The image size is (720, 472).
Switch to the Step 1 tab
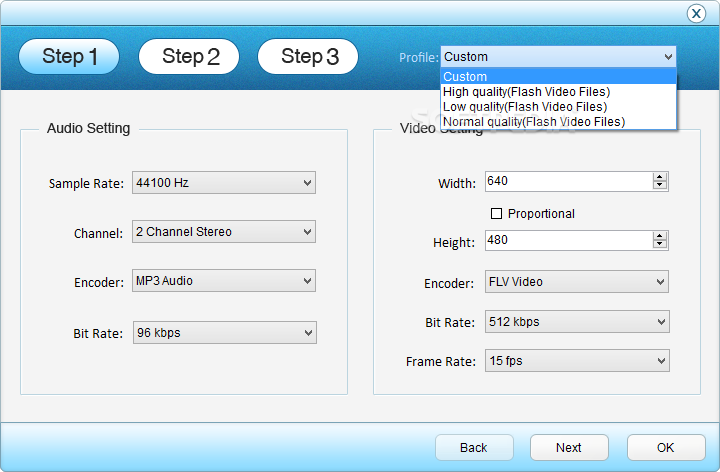point(69,57)
